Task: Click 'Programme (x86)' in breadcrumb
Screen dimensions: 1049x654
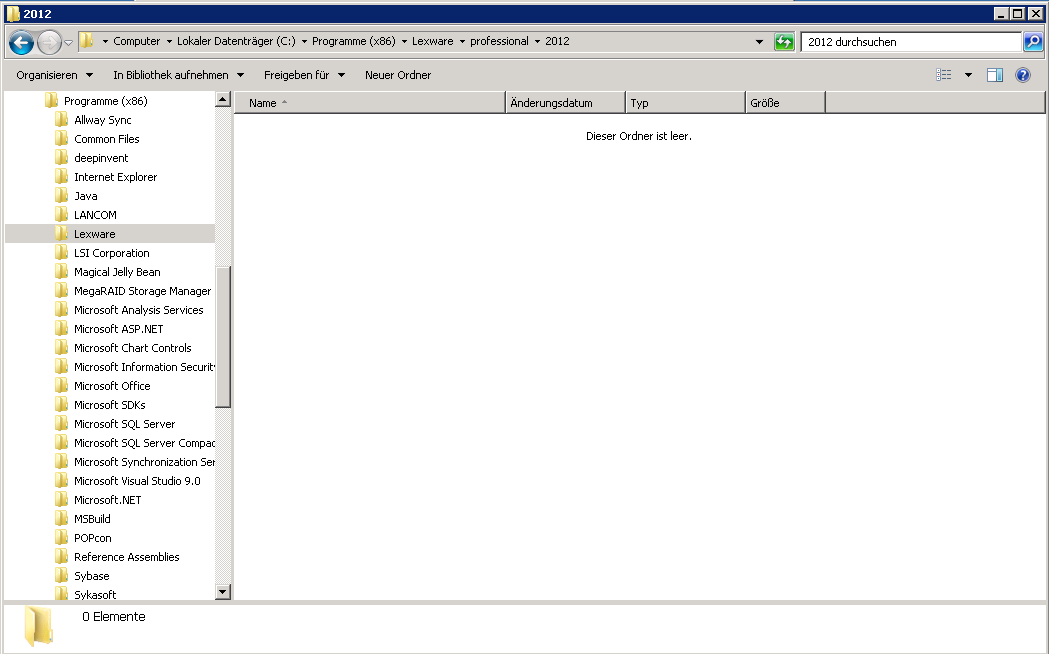Action: pyautogui.click(x=354, y=41)
